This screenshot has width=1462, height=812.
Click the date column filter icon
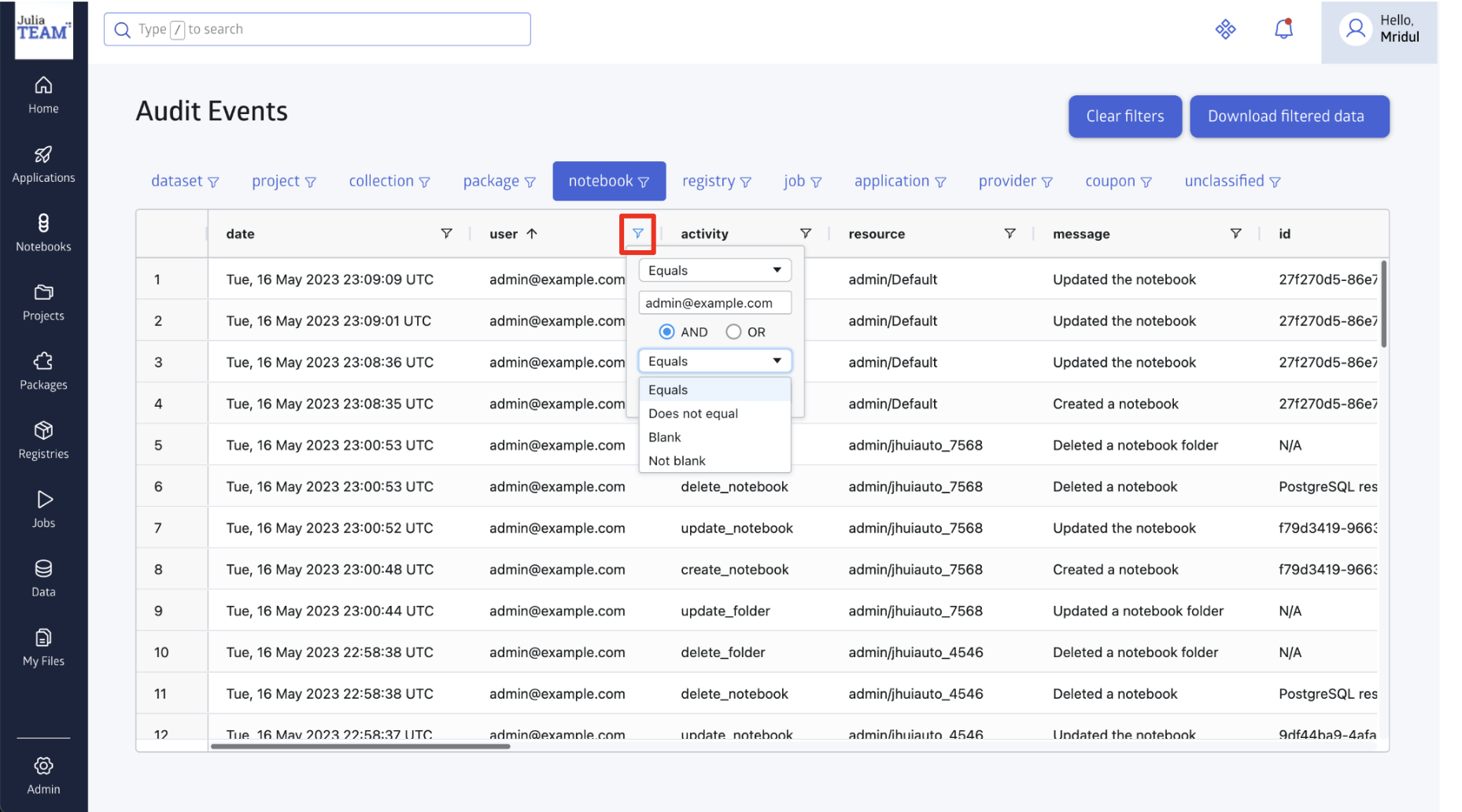point(446,234)
